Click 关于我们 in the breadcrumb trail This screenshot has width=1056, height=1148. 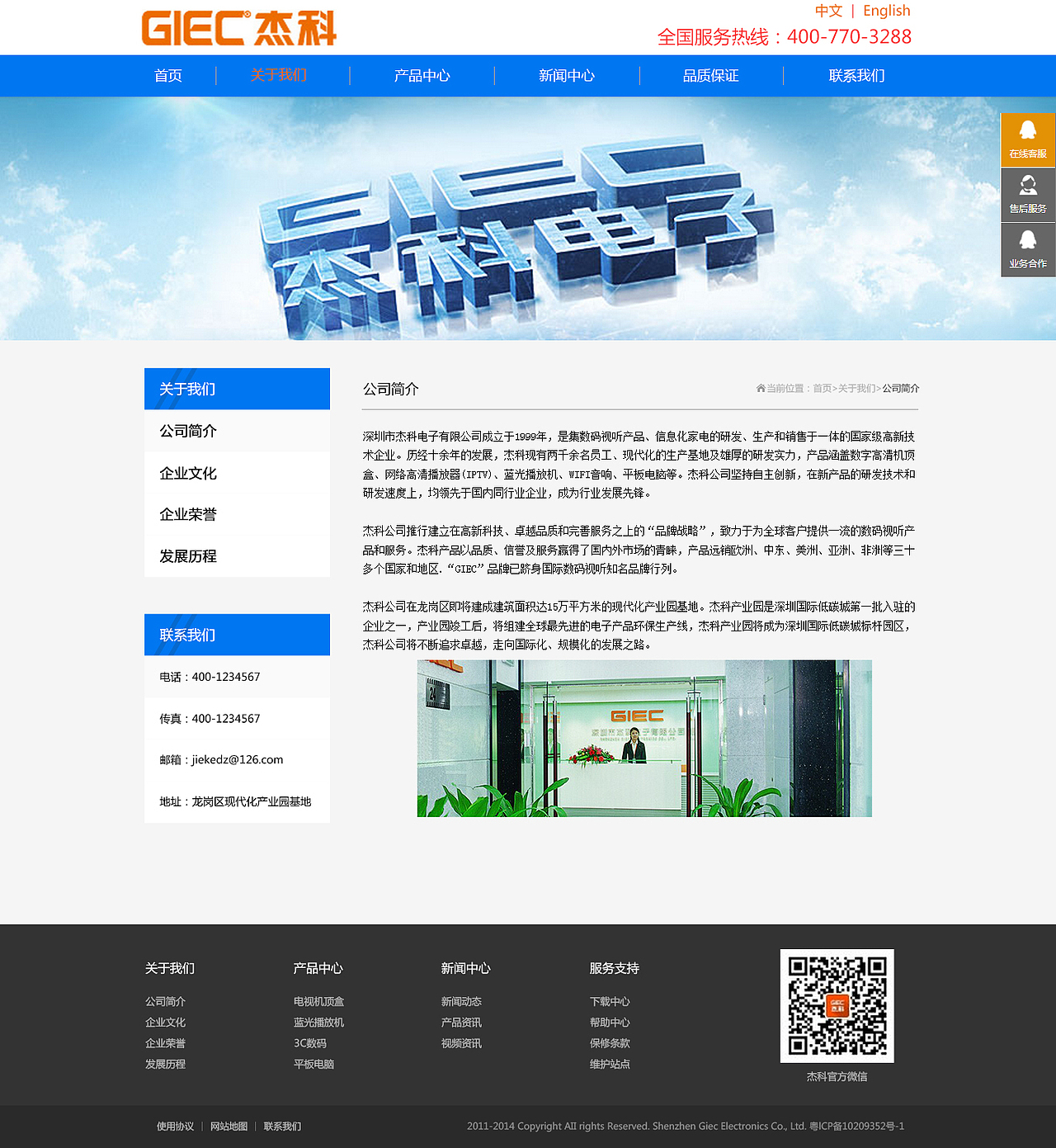(856, 388)
